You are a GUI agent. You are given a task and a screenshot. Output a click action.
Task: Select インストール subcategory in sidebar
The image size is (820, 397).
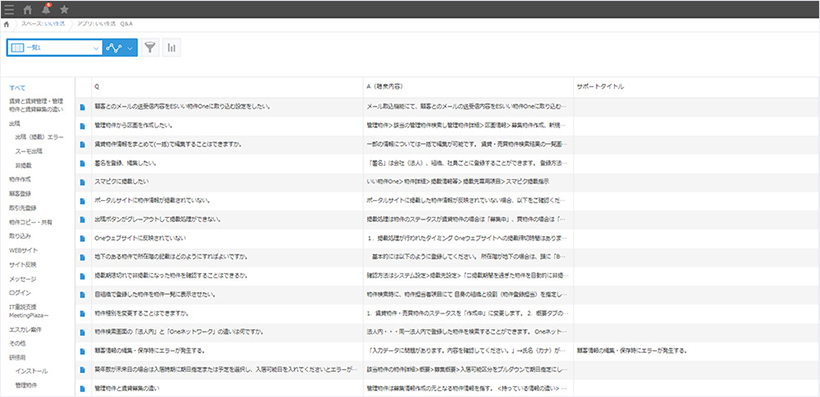[32, 371]
